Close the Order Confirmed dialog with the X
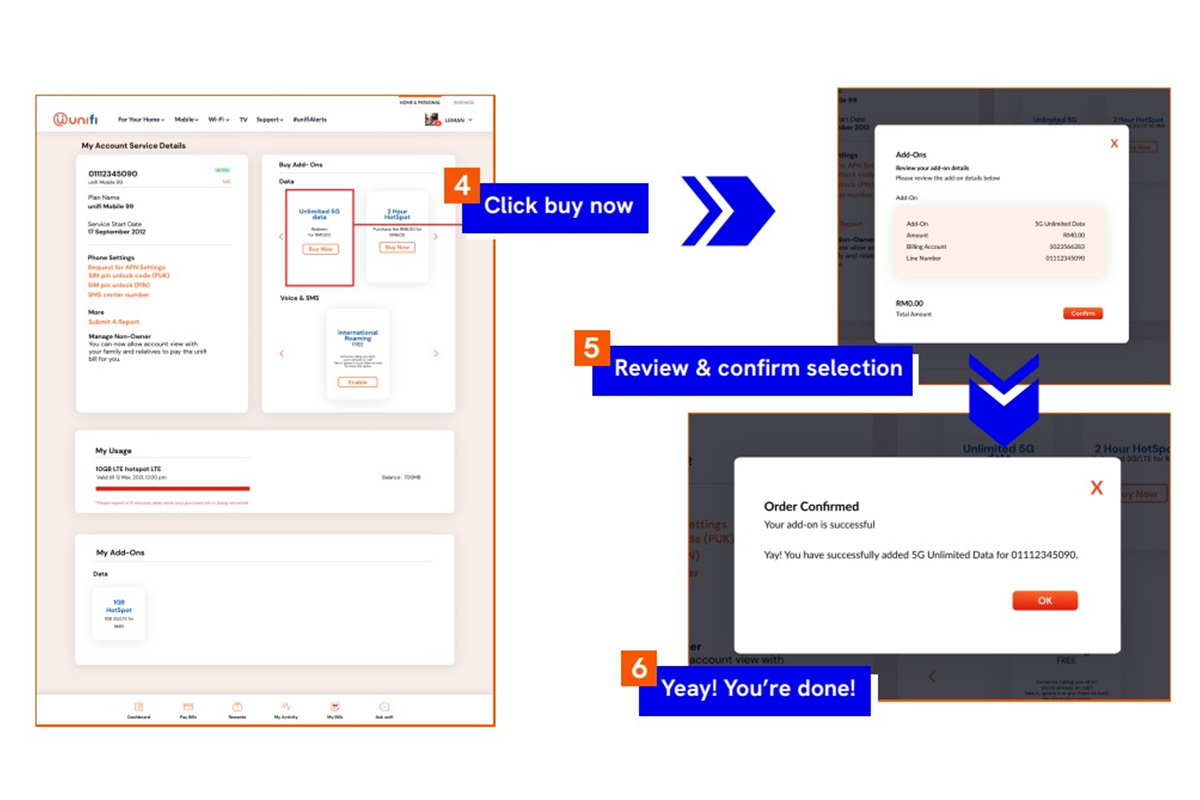Screen dimensions: 1200x800 [x=1097, y=488]
